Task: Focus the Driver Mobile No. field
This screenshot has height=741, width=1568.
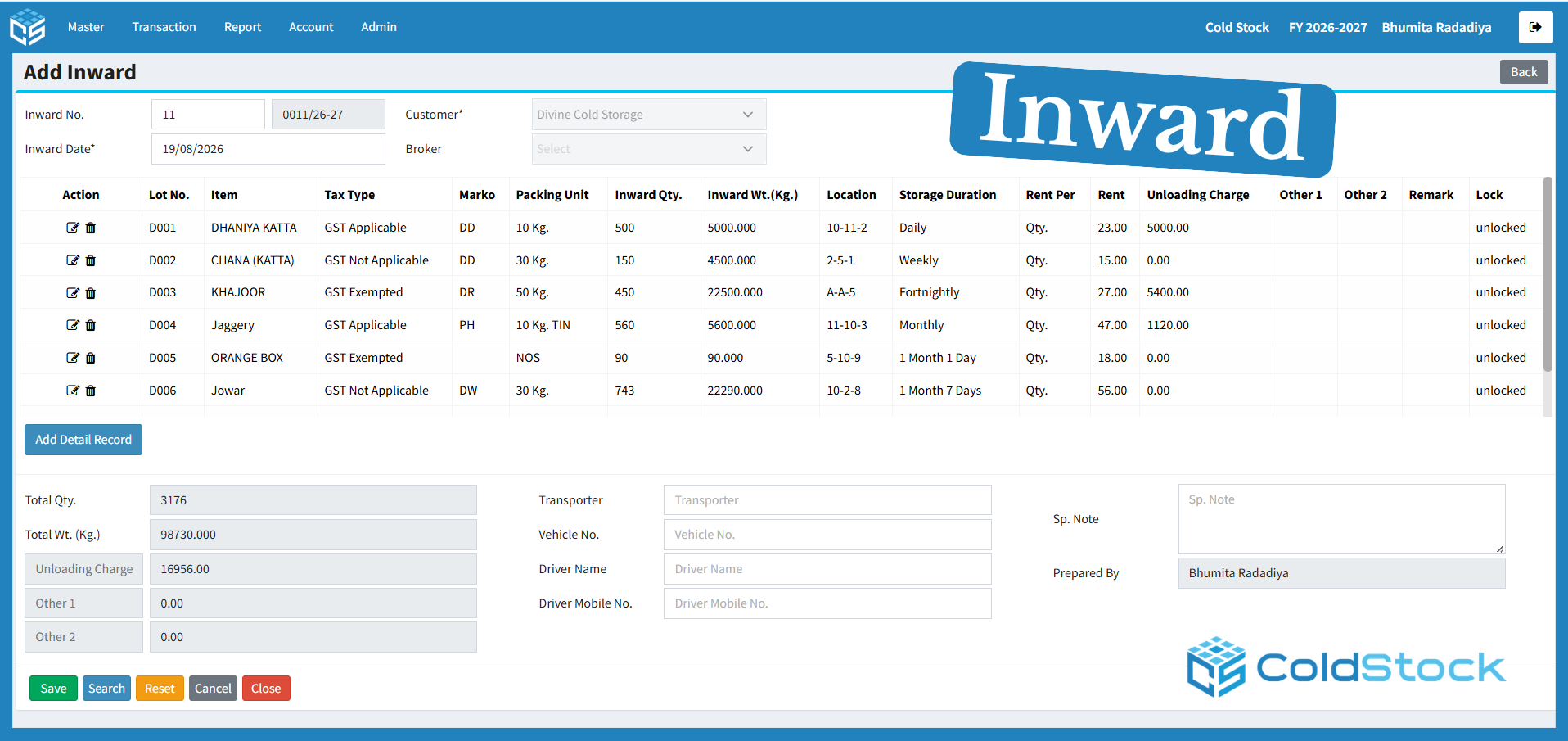Action: pos(827,603)
